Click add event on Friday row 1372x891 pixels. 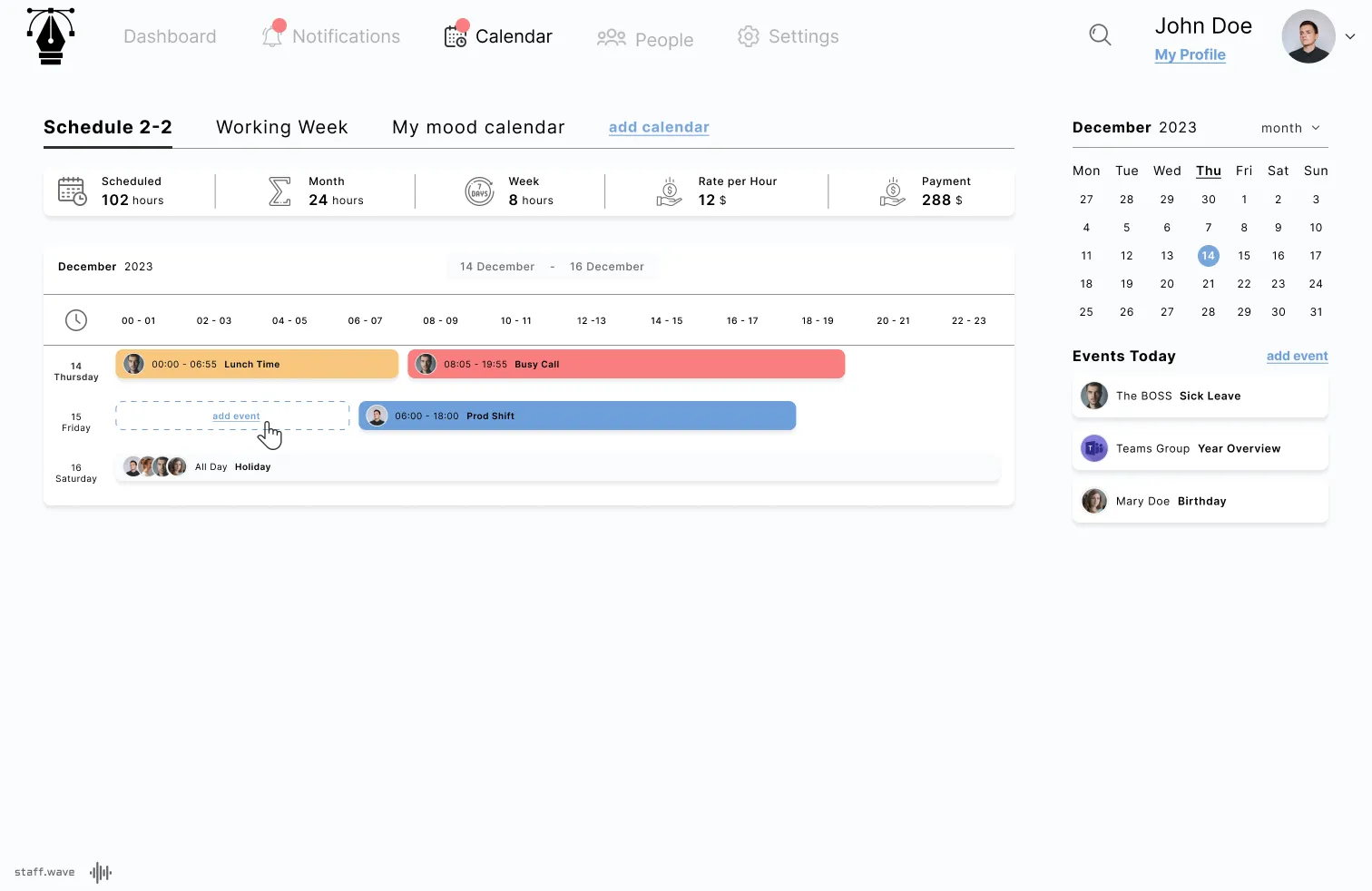click(236, 416)
